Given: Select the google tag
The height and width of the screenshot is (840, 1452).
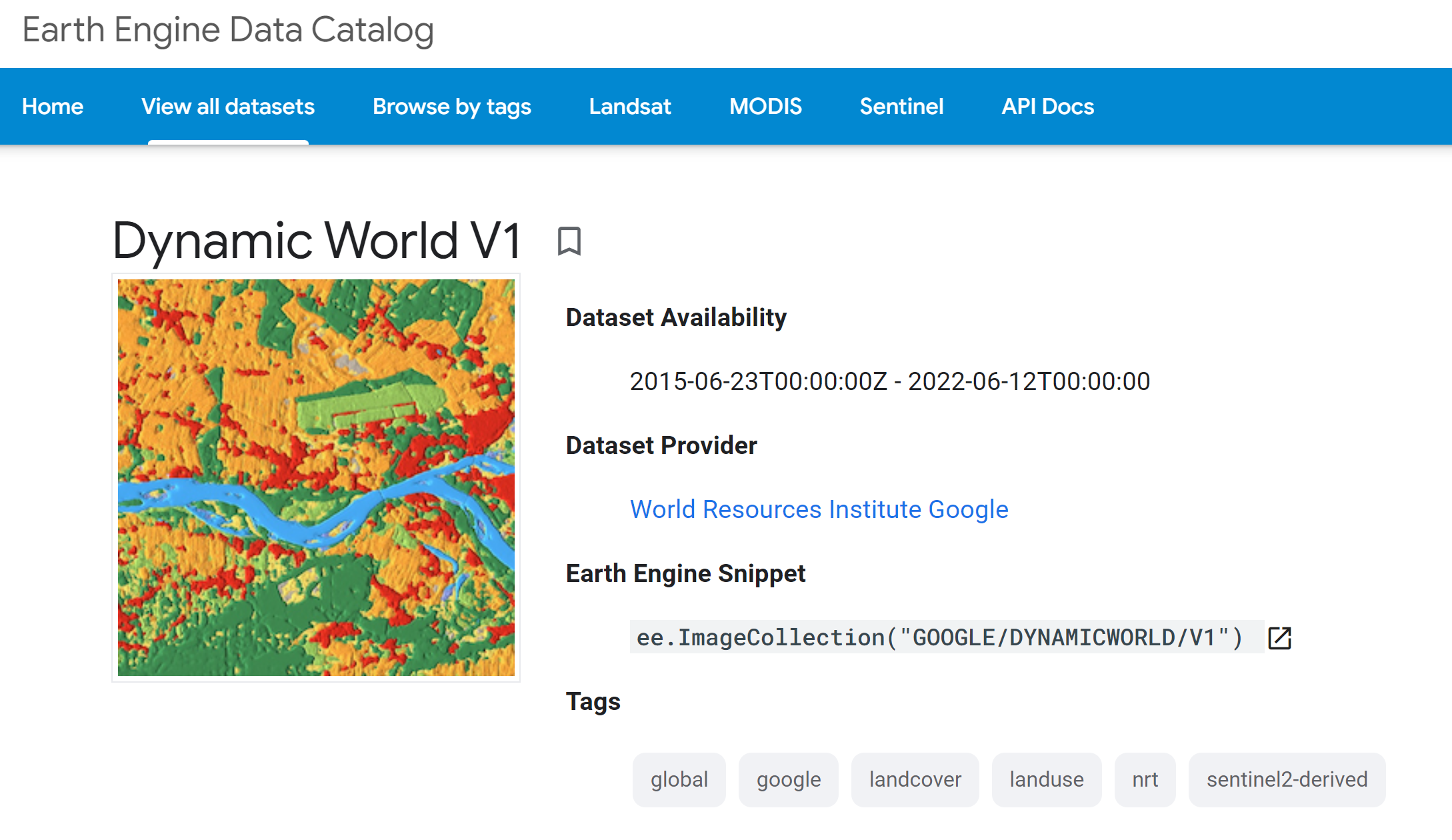Looking at the screenshot, I should click(x=788, y=779).
